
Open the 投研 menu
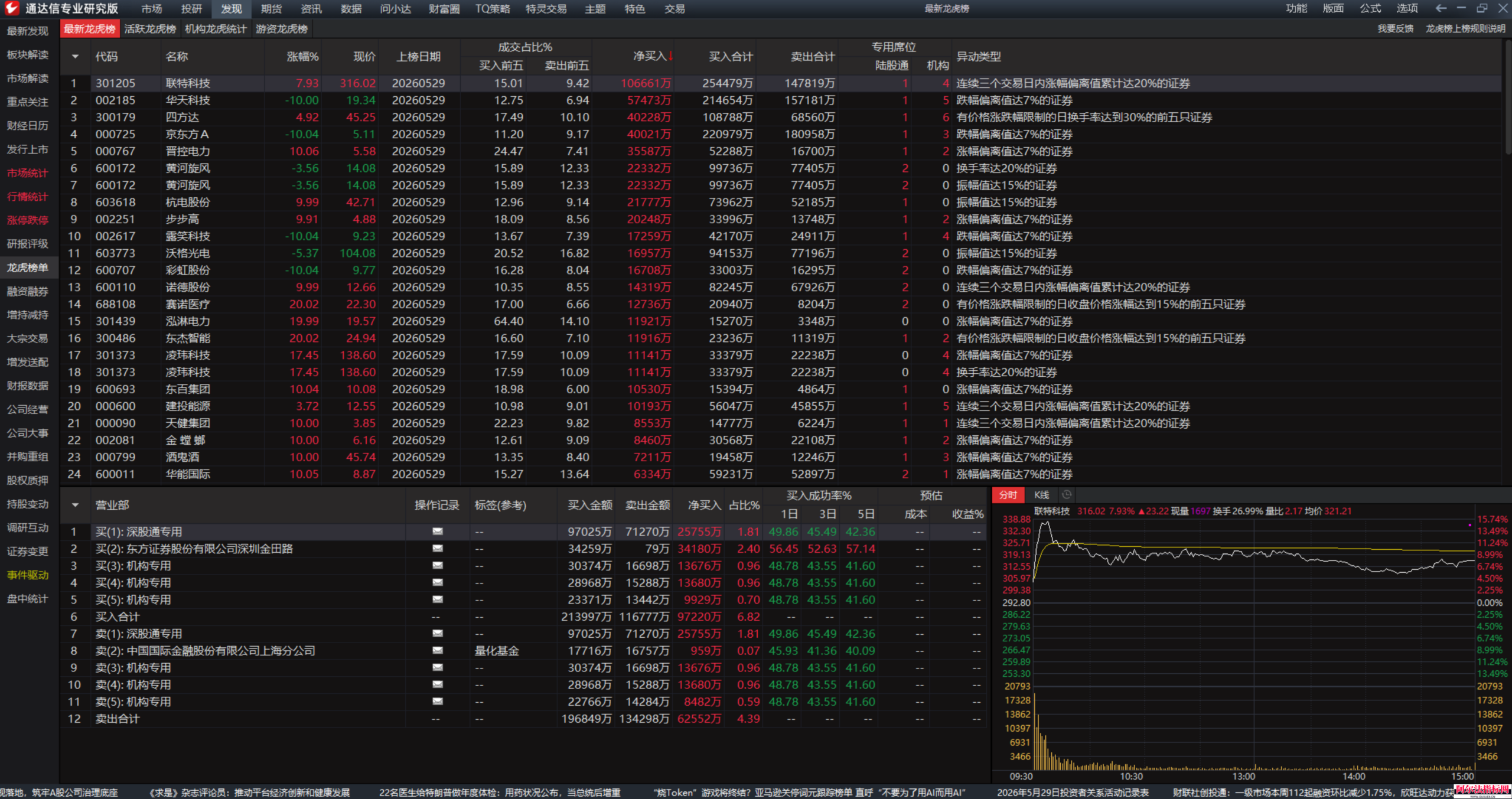[191, 9]
